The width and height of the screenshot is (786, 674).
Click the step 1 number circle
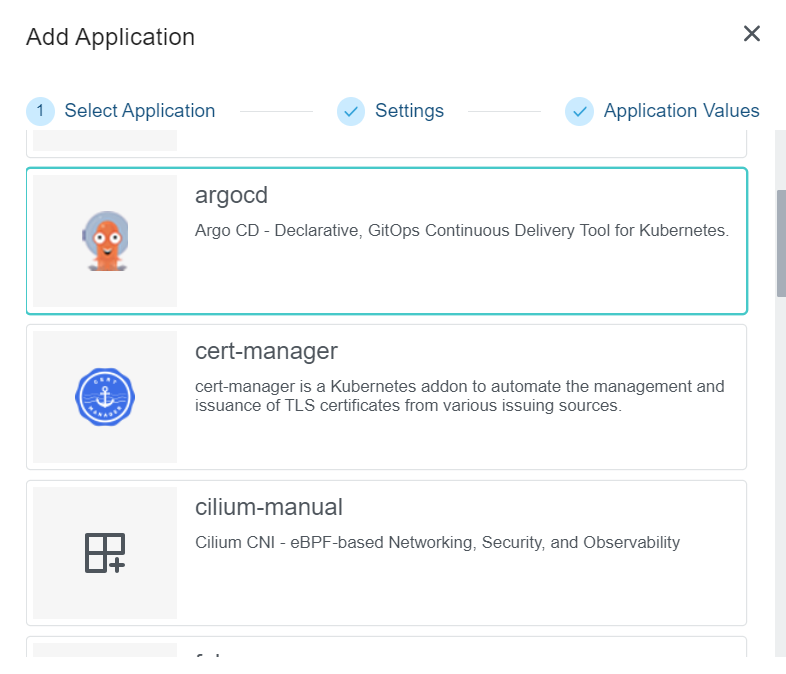coord(40,111)
